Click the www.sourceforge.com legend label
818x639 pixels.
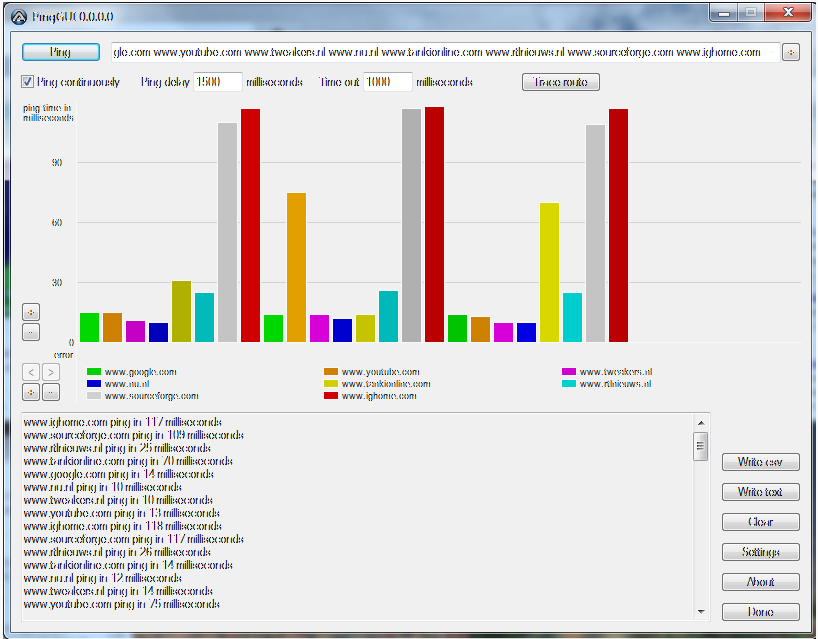(x=151, y=396)
